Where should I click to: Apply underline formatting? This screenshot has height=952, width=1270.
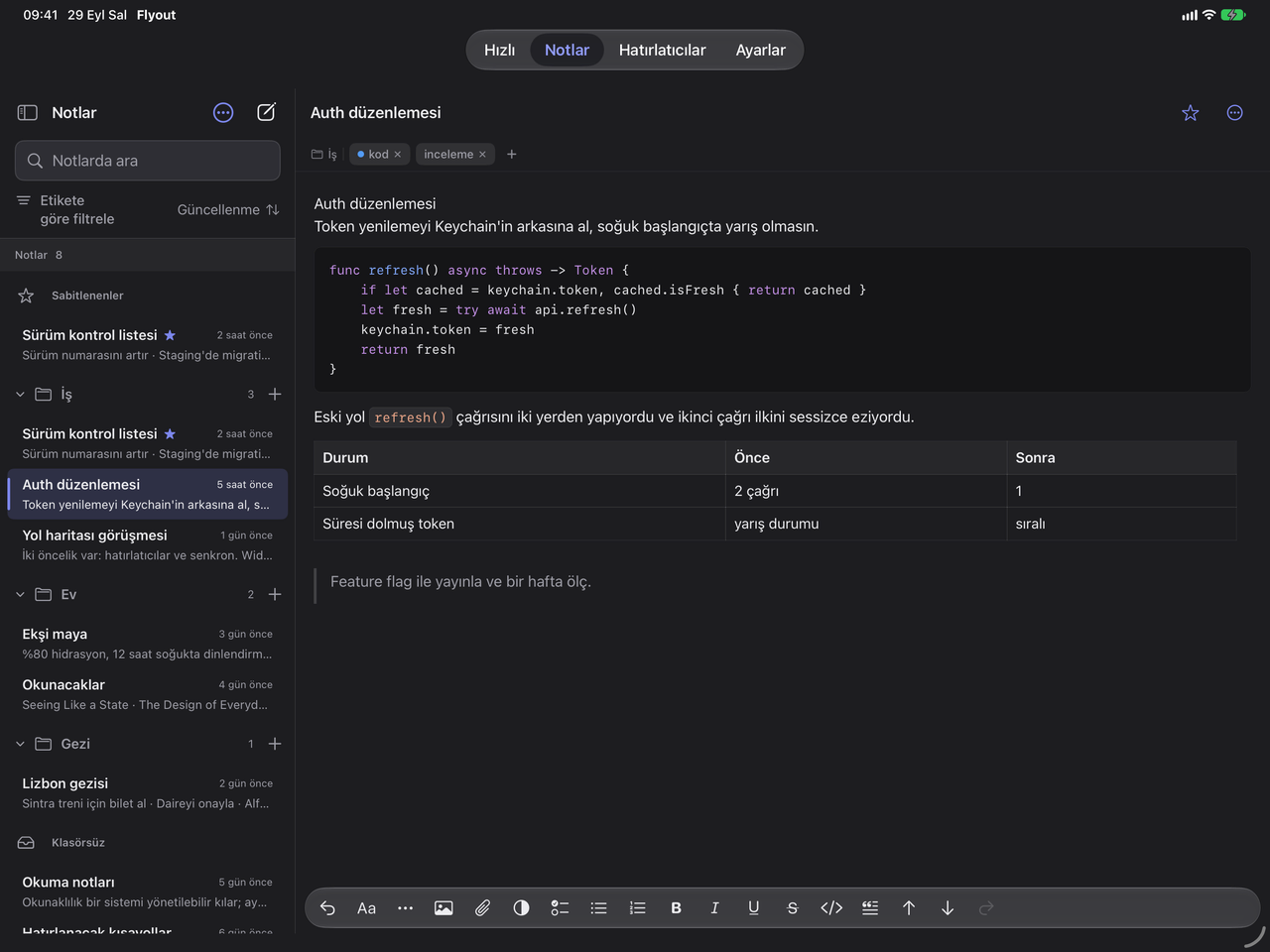[753, 908]
